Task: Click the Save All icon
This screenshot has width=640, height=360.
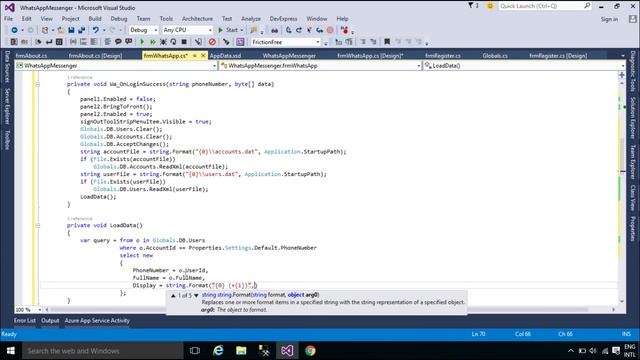Action: (x=82, y=30)
